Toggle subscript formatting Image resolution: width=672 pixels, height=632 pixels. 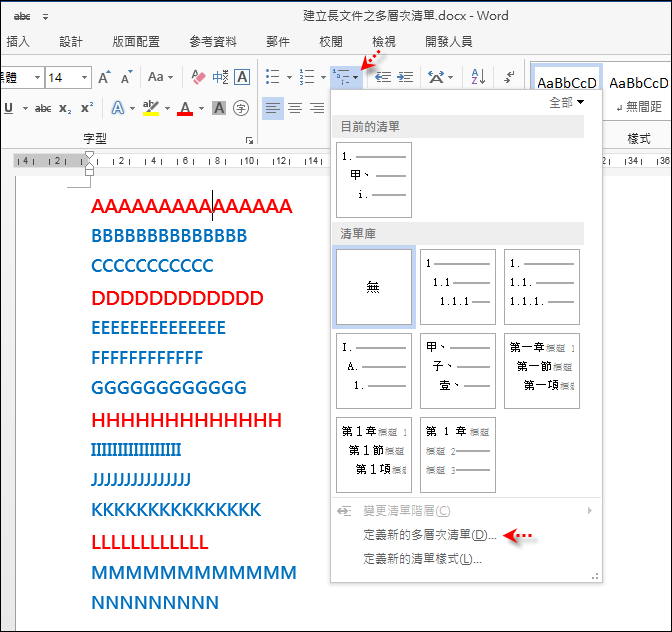click(65, 108)
